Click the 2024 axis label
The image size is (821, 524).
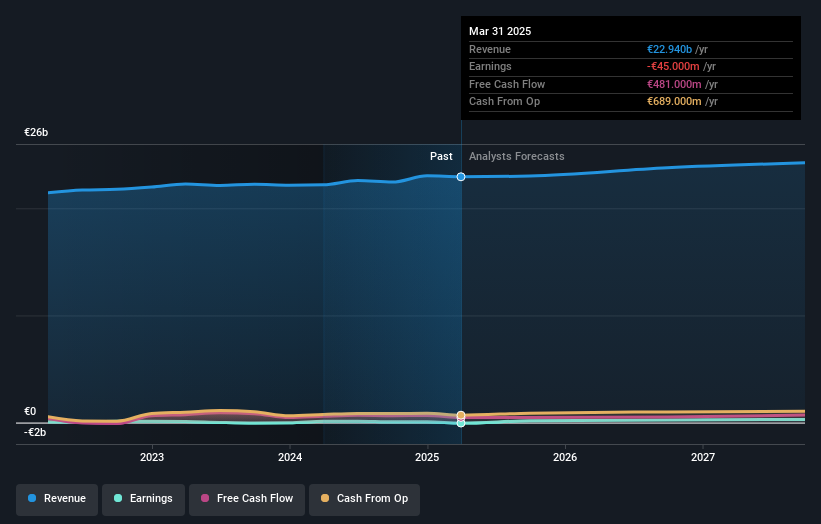290,458
